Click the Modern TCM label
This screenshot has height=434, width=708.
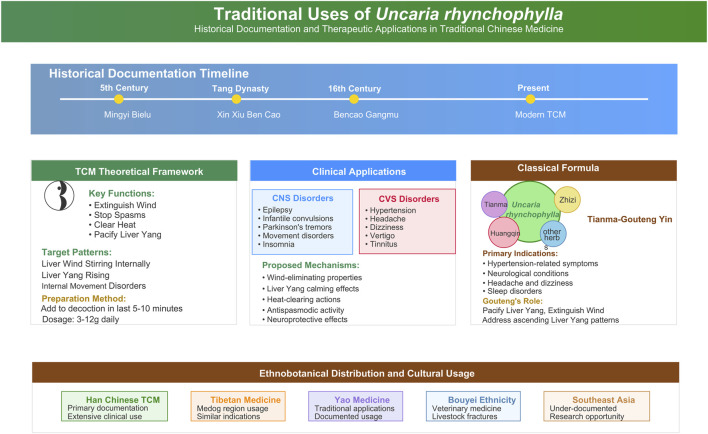click(x=540, y=115)
